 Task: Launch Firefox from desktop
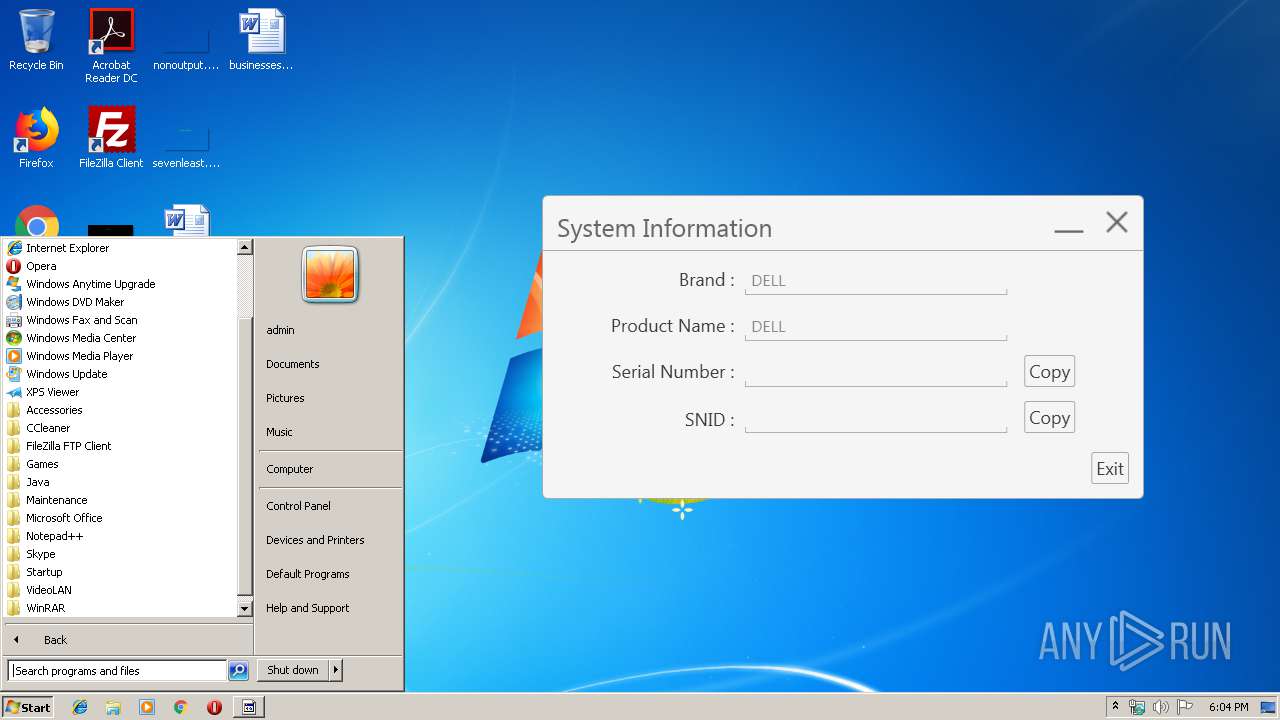(x=36, y=138)
